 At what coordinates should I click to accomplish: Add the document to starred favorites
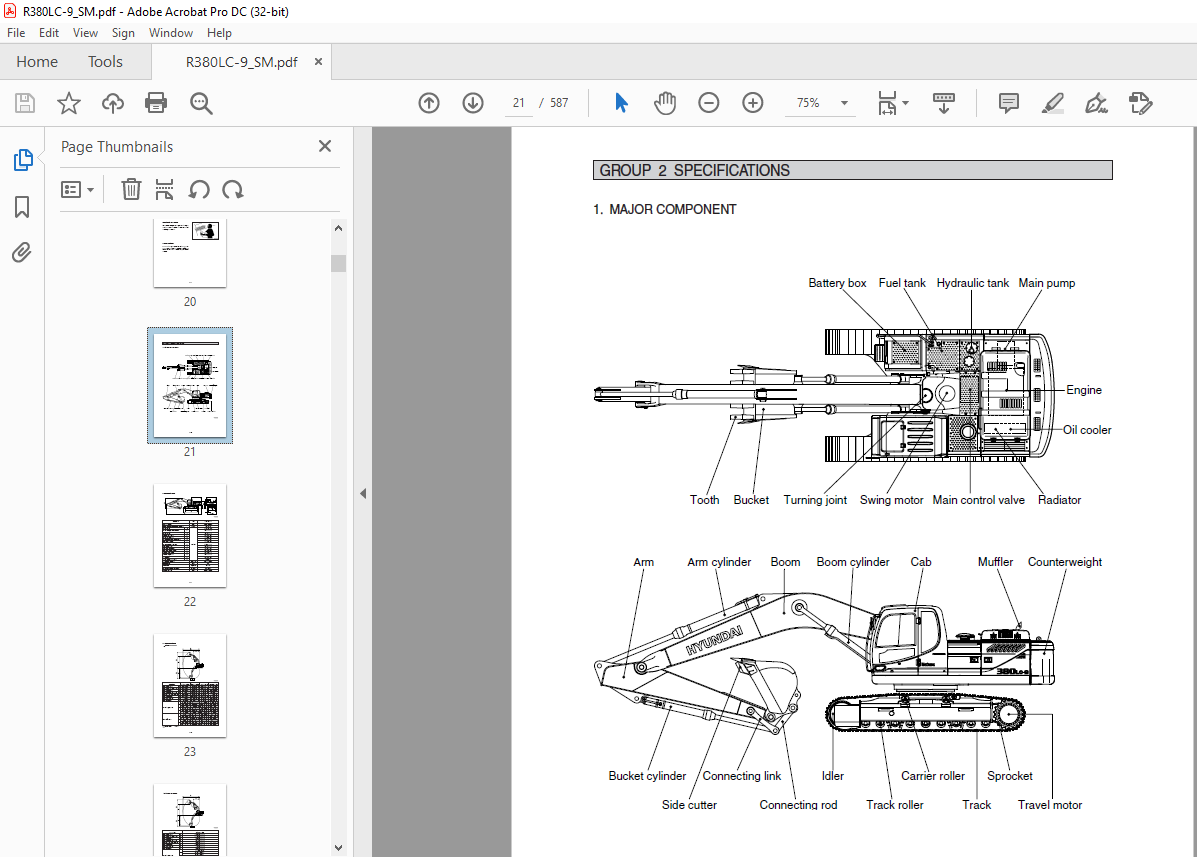click(69, 103)
